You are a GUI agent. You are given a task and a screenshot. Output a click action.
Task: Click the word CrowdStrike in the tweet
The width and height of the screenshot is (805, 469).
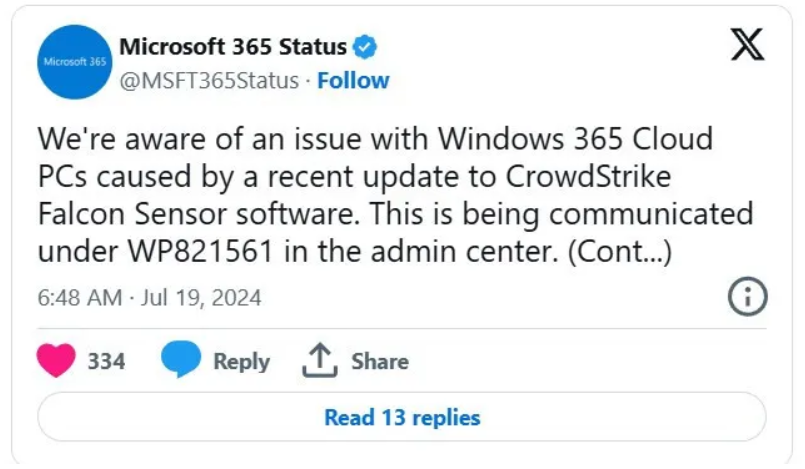[x=588, y=177]
